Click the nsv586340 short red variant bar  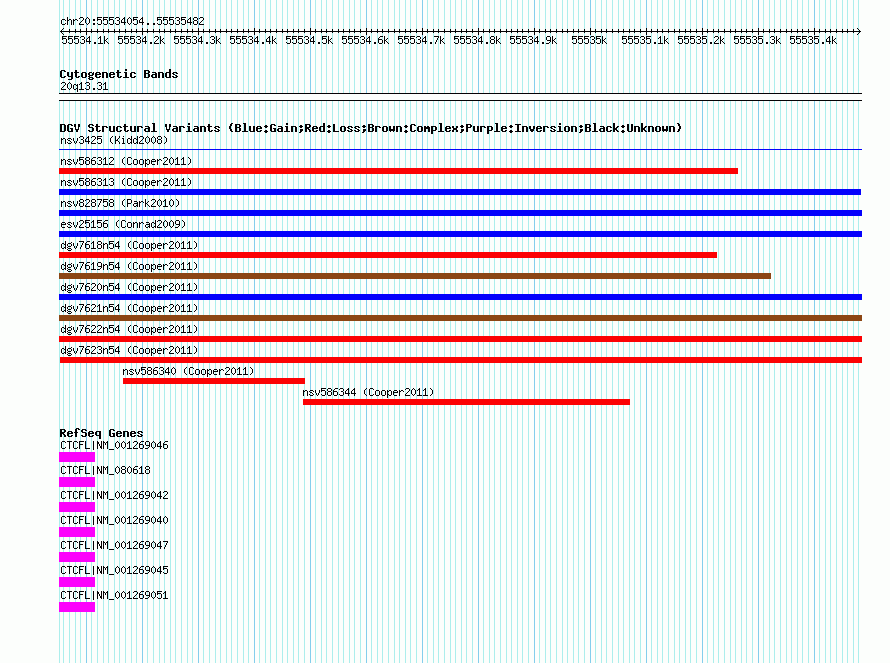coord(214,381)
